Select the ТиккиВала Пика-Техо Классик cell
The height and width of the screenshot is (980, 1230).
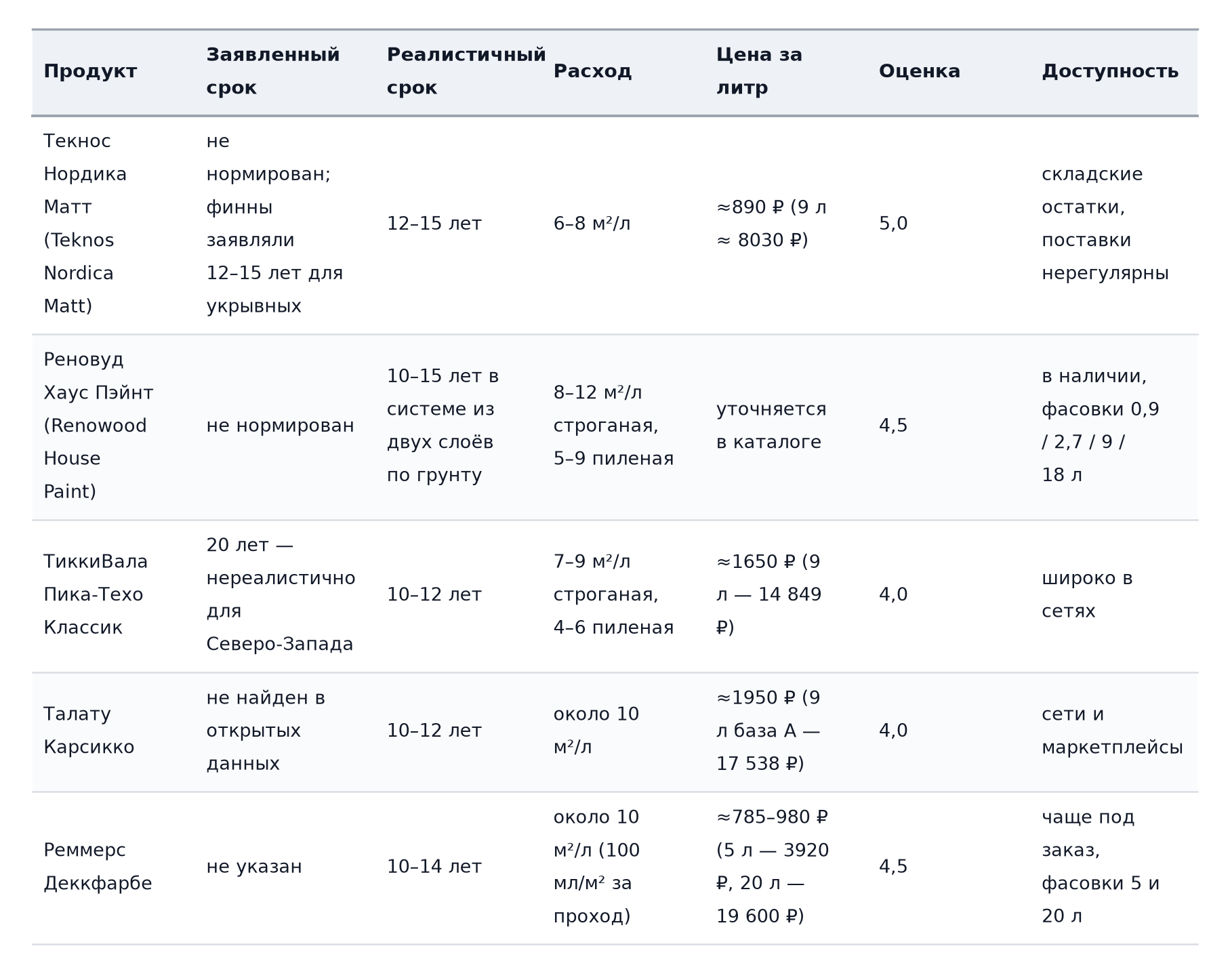[x=96, y=595]
